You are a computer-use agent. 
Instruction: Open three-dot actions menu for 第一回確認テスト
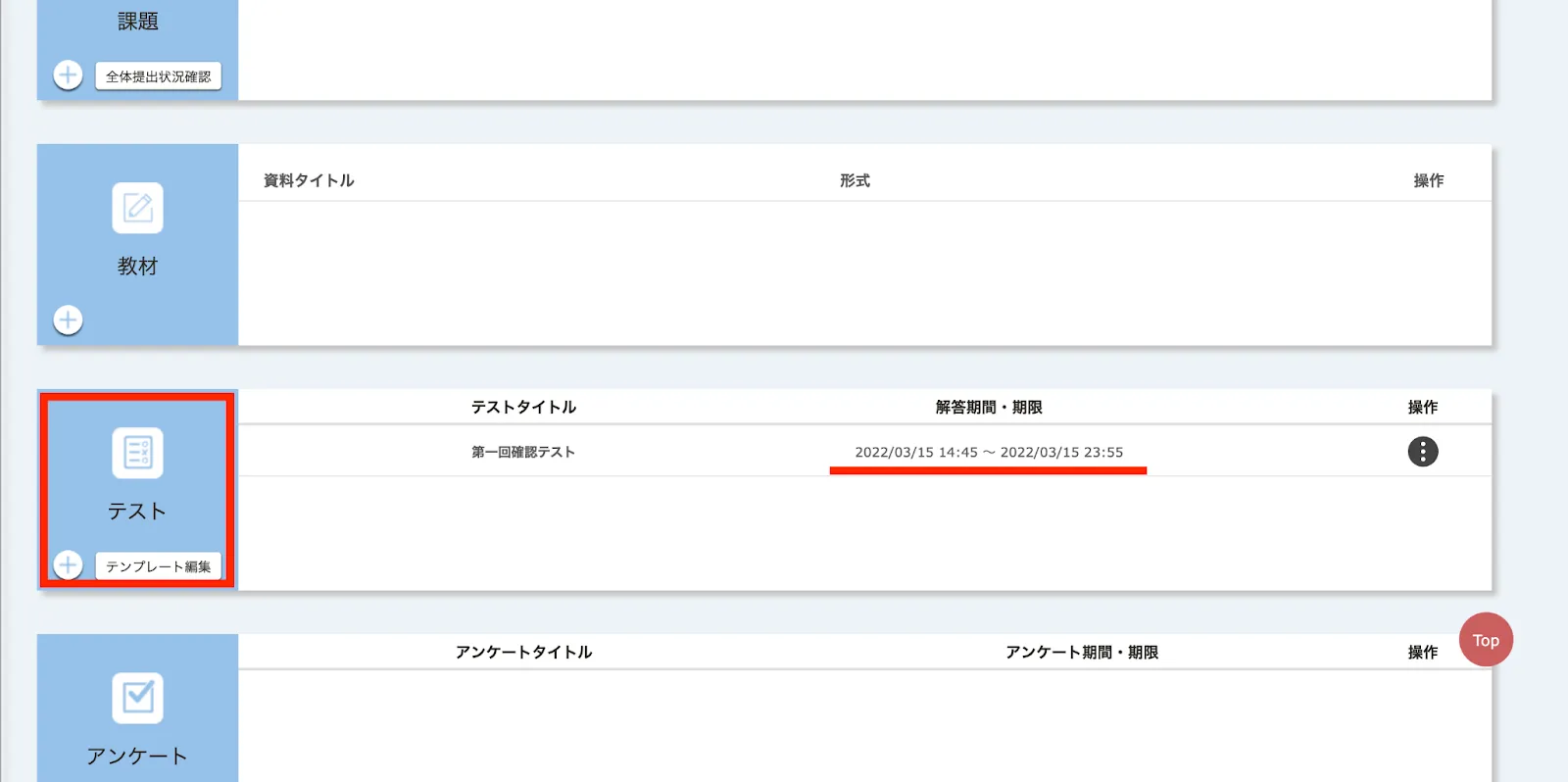[1422, 452]
